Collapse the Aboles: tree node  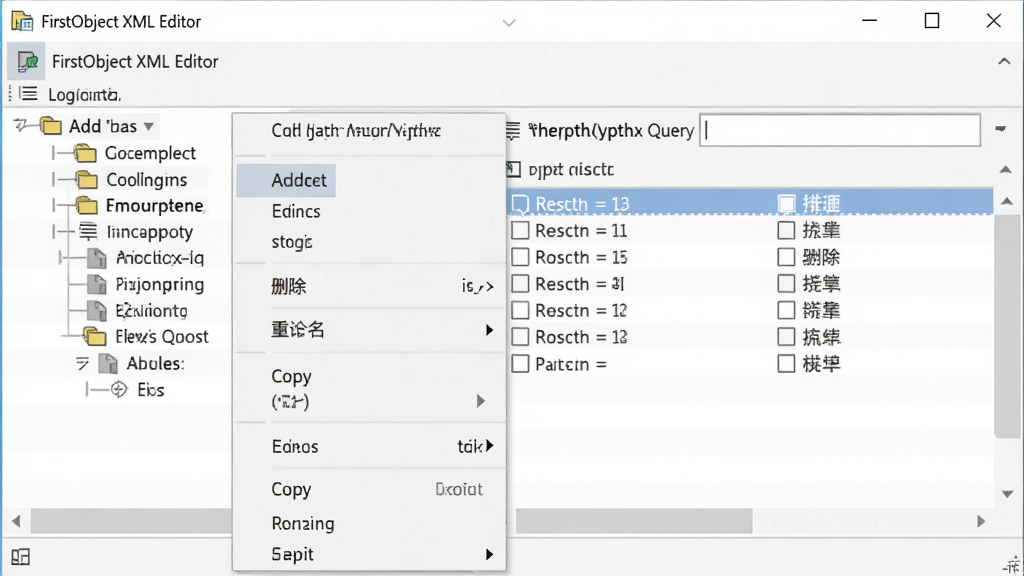tap(82, 364)
